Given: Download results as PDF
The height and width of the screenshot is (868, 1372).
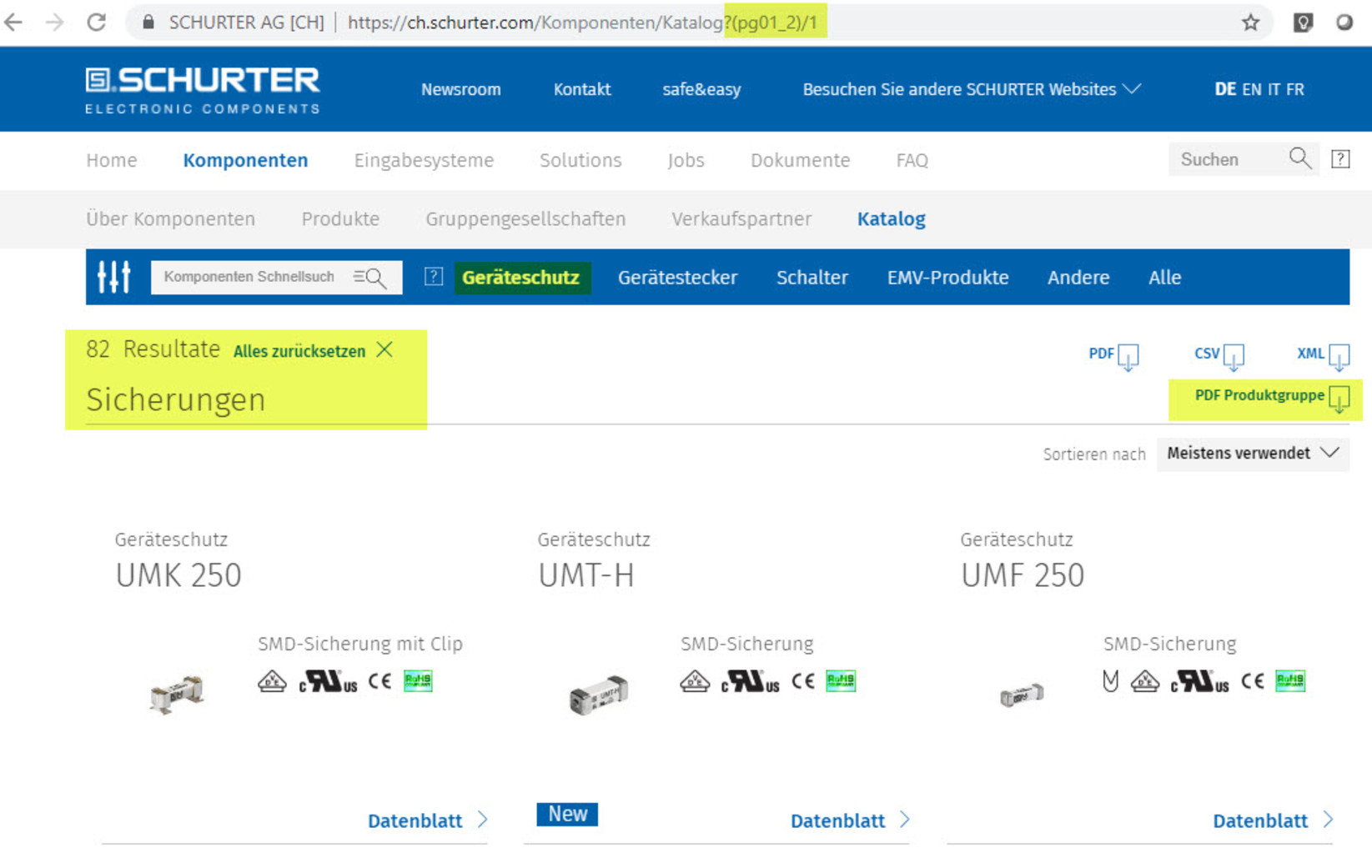Looking at the screenshot, I should point(1113,356).
